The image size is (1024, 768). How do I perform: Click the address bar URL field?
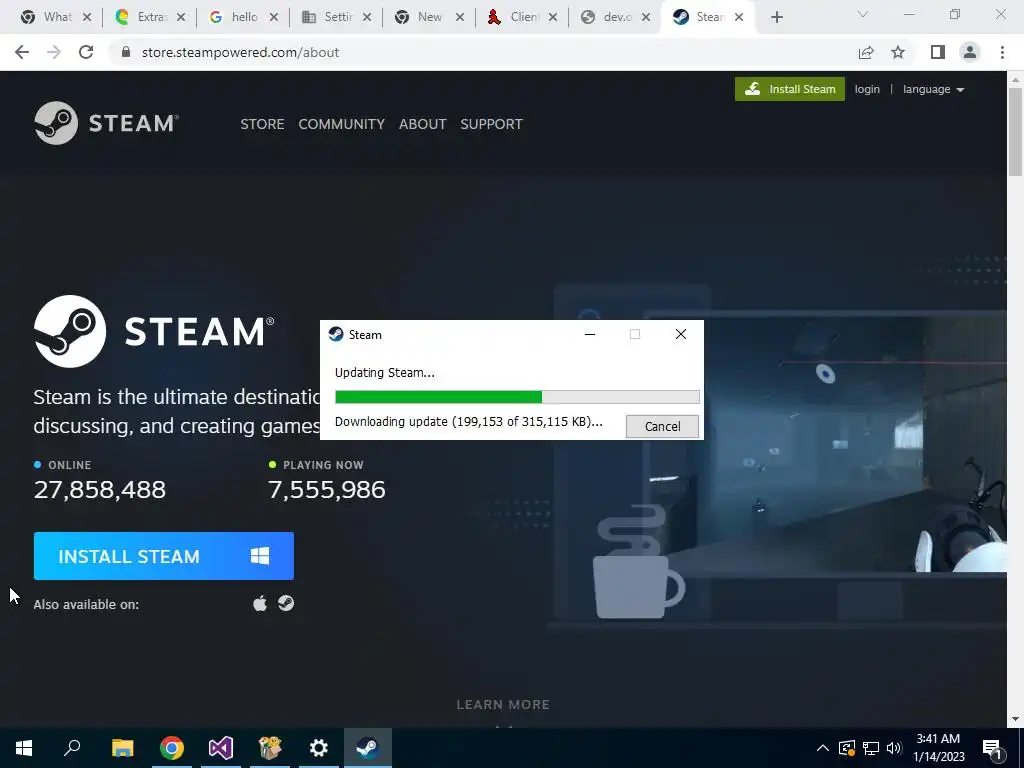coord(483,52)
